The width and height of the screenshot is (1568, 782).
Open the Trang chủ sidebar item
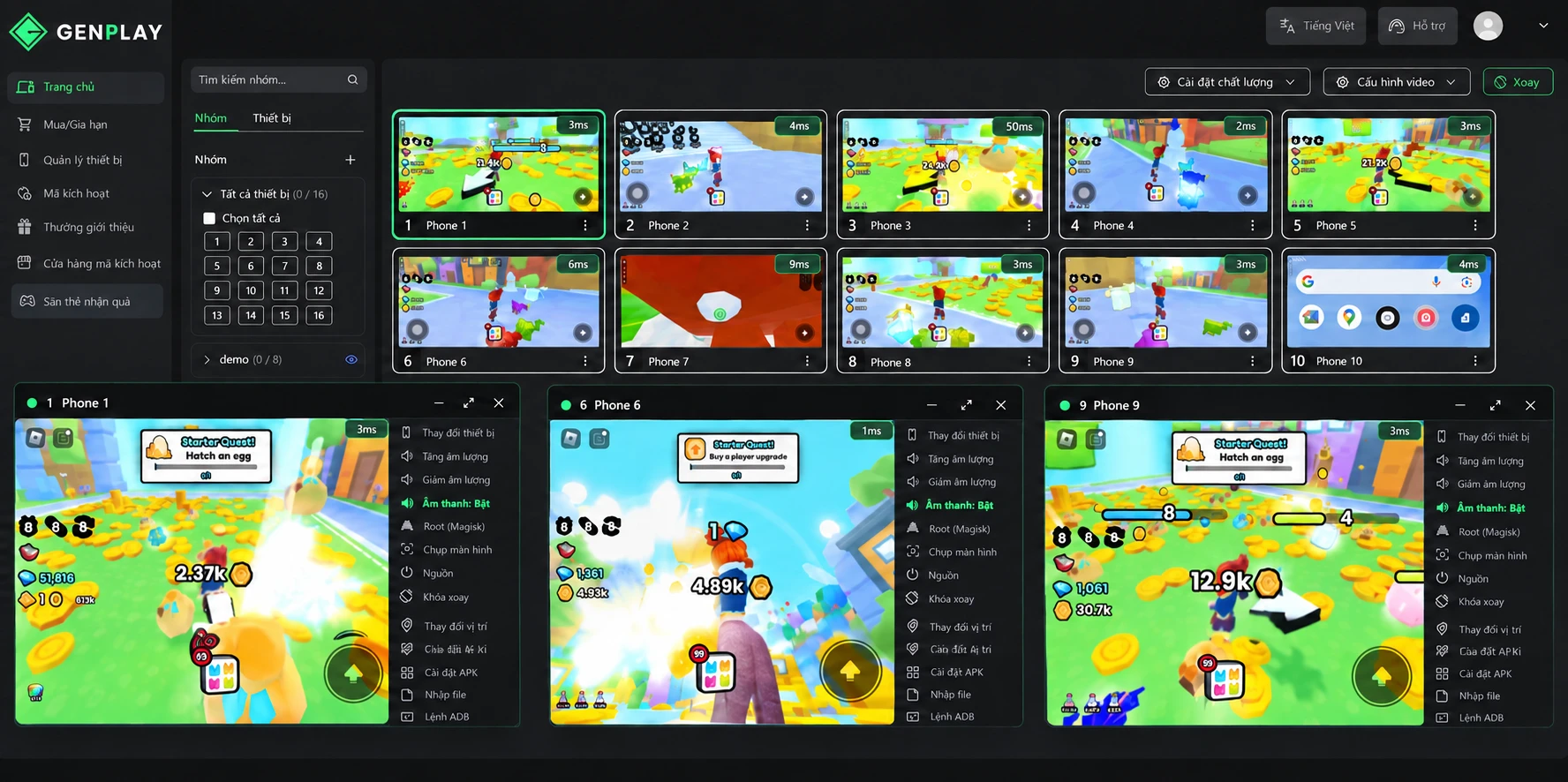[86, 87]
